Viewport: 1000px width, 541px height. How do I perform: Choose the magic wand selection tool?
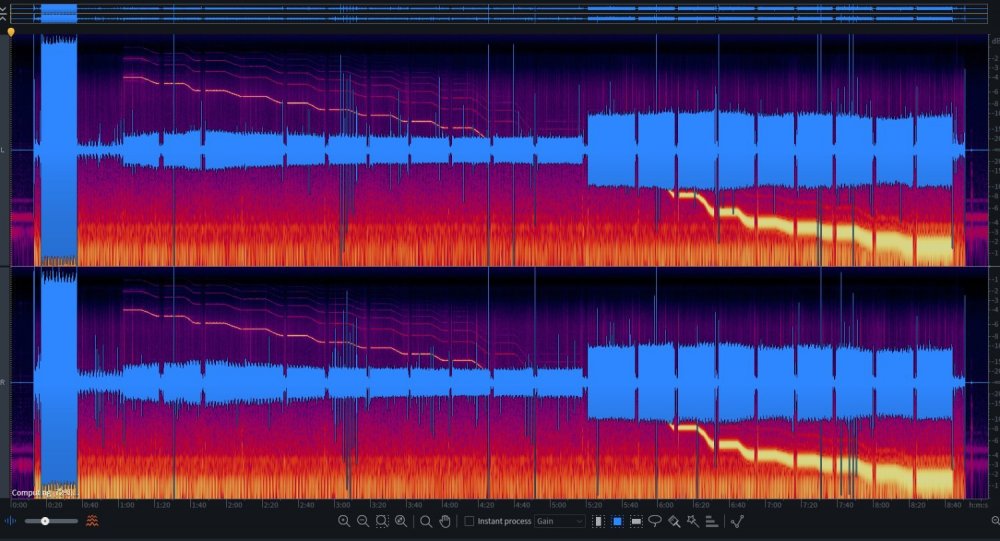pos(692,521)
